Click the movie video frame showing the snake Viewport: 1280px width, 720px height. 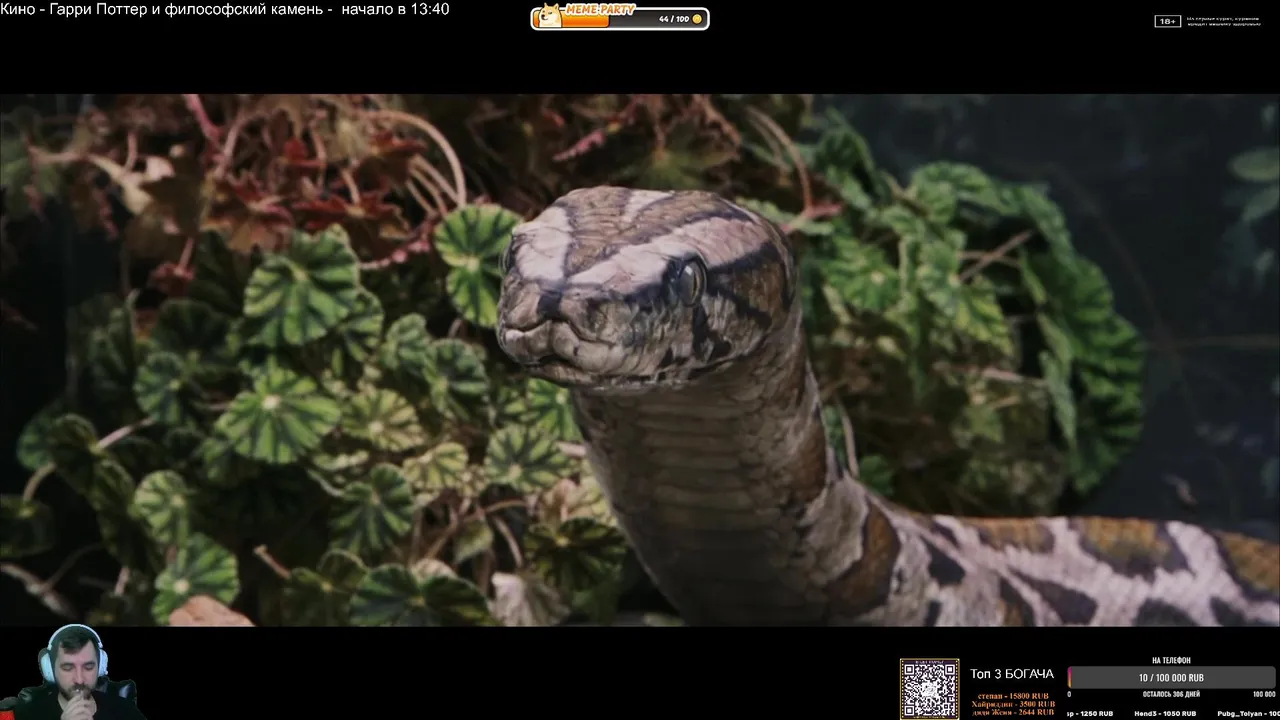pos(640,360)
